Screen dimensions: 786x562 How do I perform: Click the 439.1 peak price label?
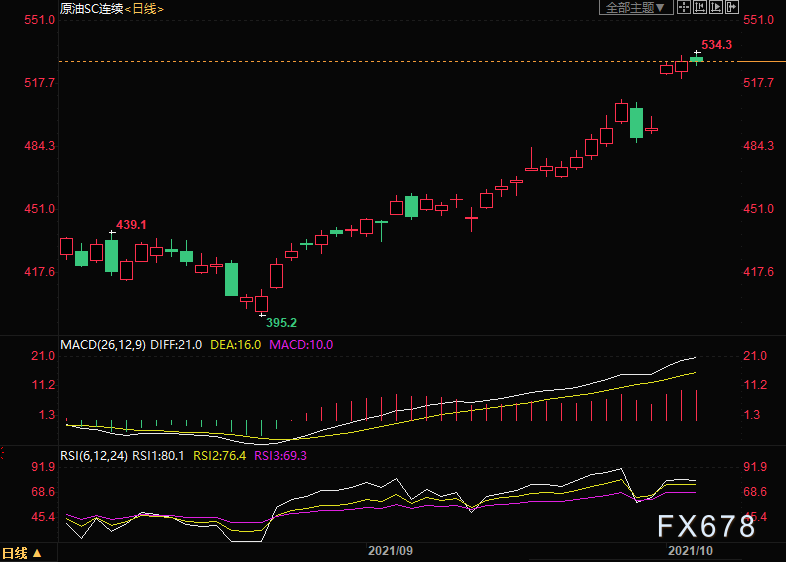point(131,225)
